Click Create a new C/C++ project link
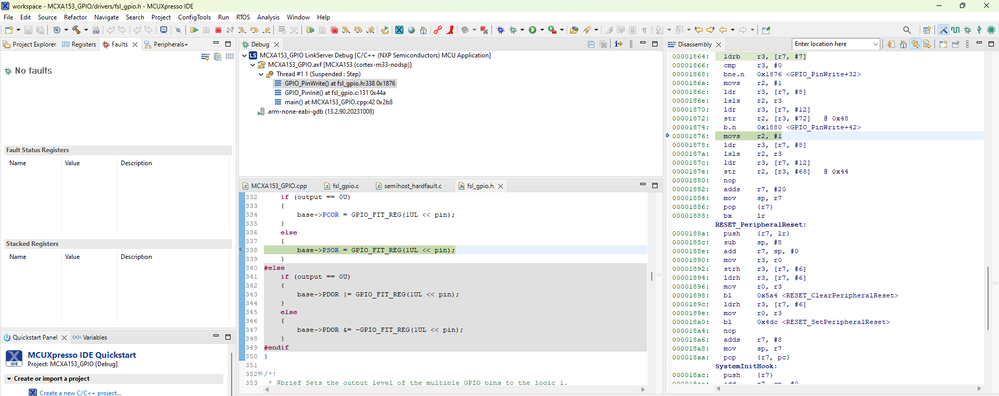Screen dimensions: 999x396 coord(80,393)
